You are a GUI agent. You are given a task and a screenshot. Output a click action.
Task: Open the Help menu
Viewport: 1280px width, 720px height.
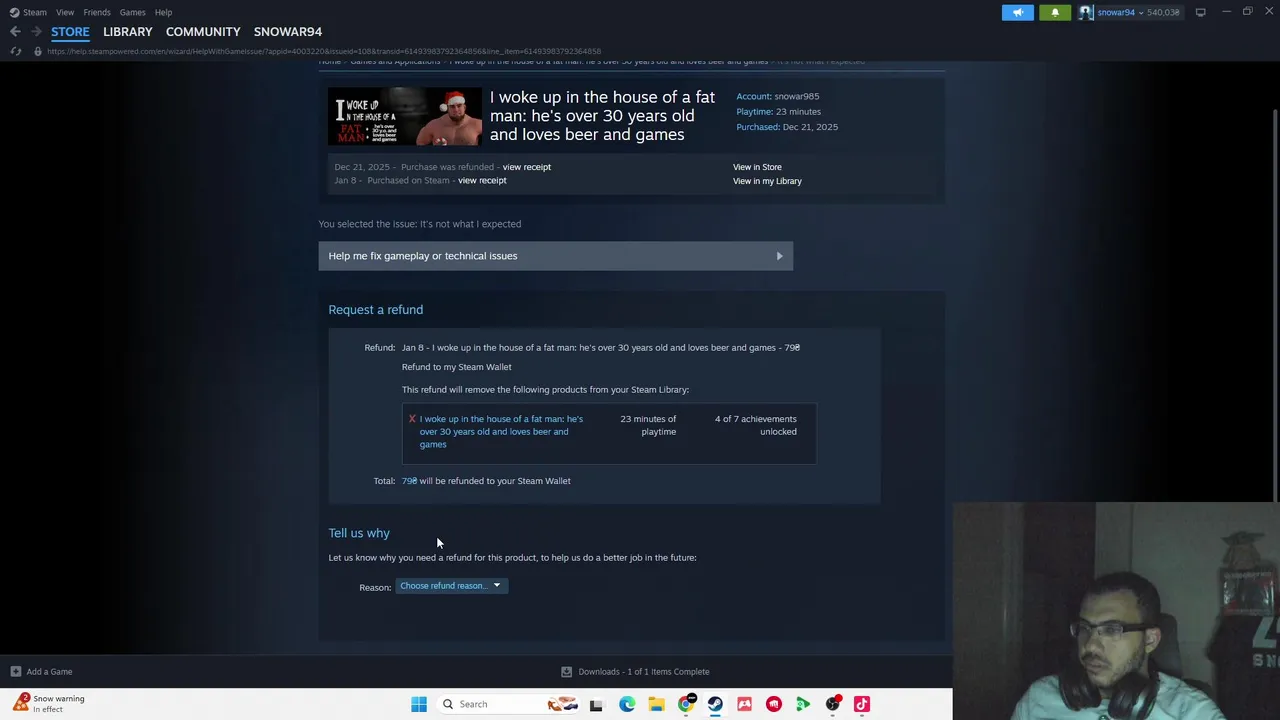(x=163, y=12)
